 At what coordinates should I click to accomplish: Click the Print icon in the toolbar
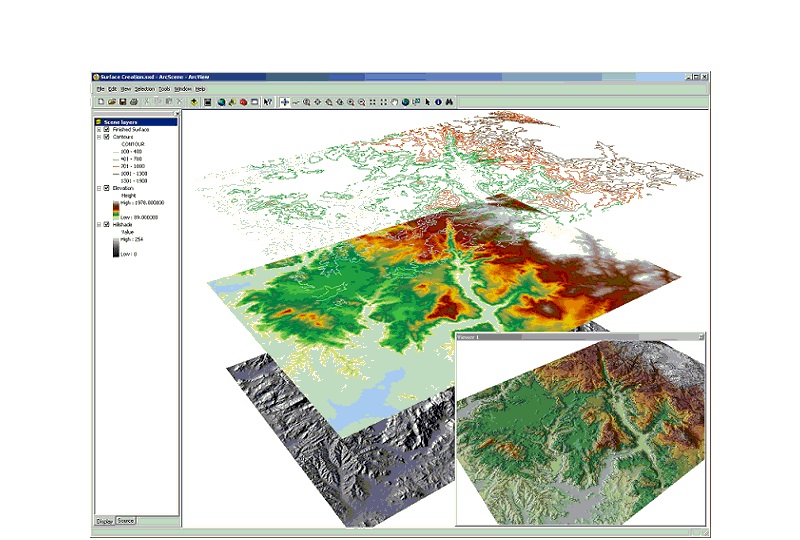133,102
